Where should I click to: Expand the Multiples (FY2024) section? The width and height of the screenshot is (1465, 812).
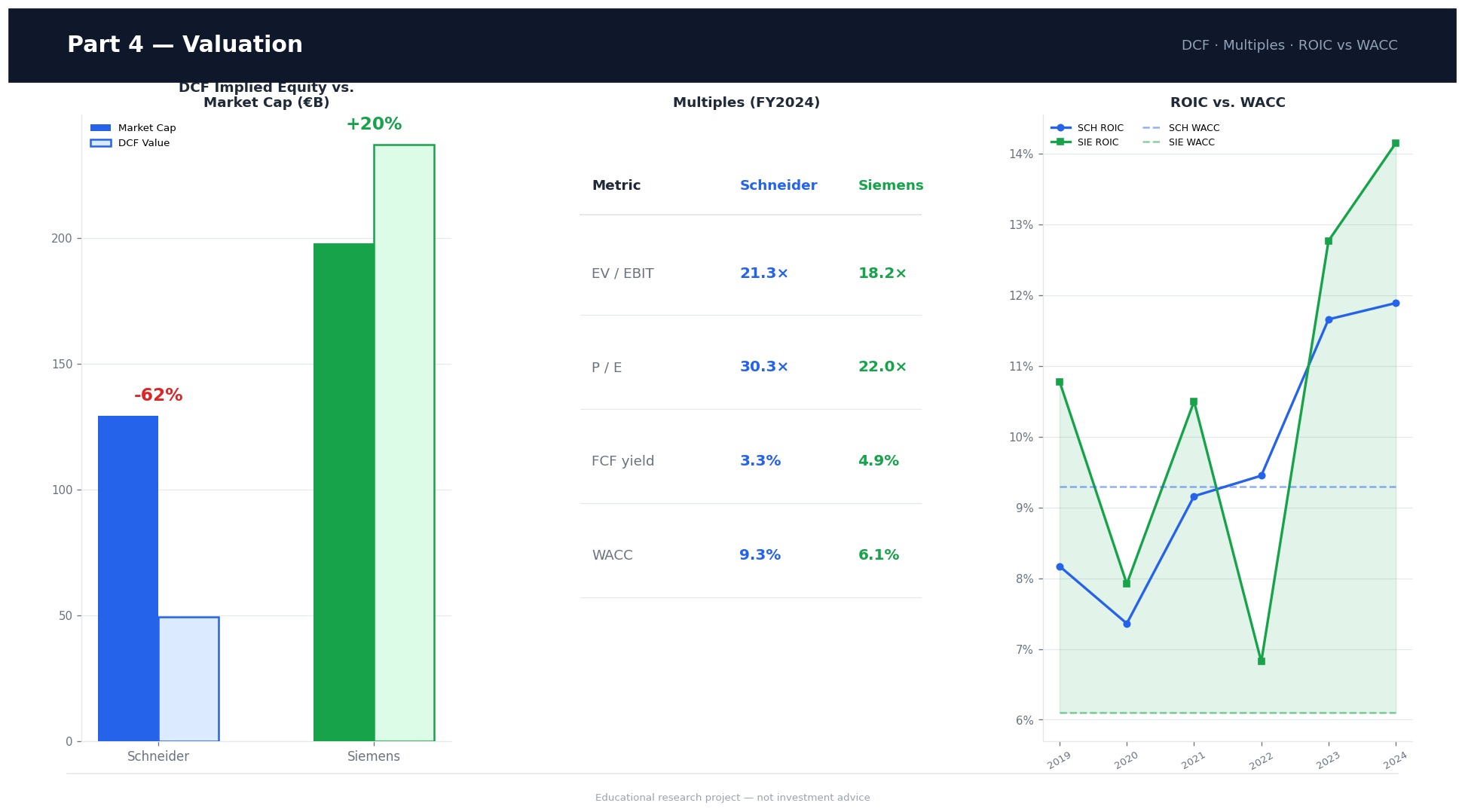(746, 102)
